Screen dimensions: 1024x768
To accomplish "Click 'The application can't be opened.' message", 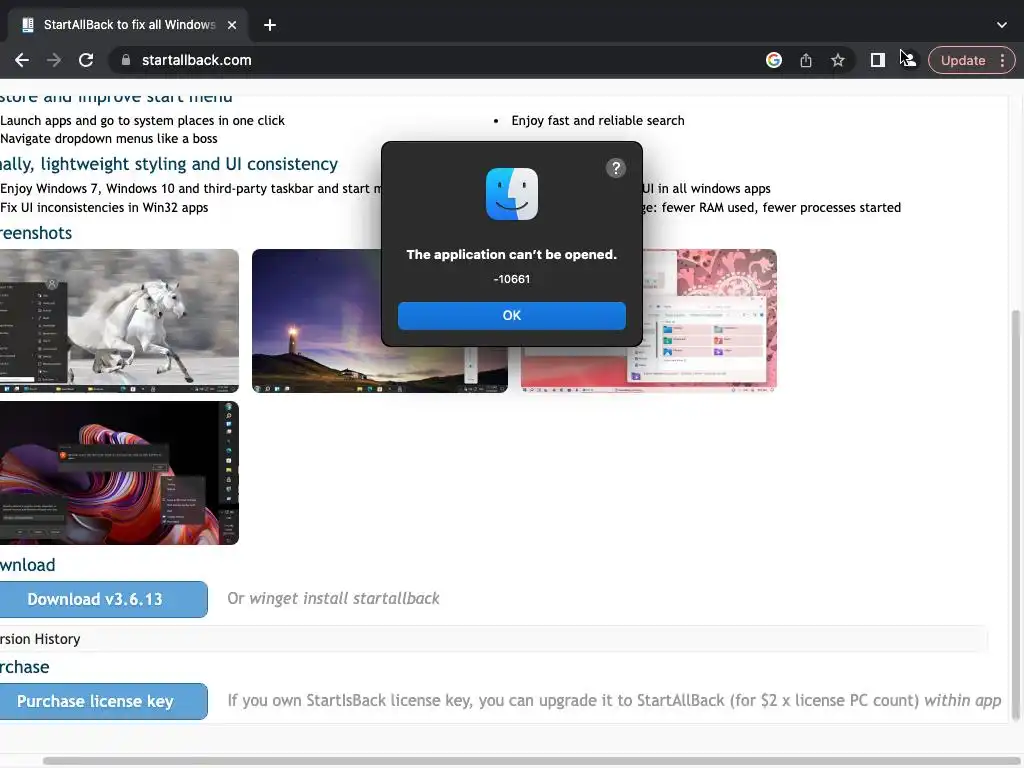I will tap(512, 255).
